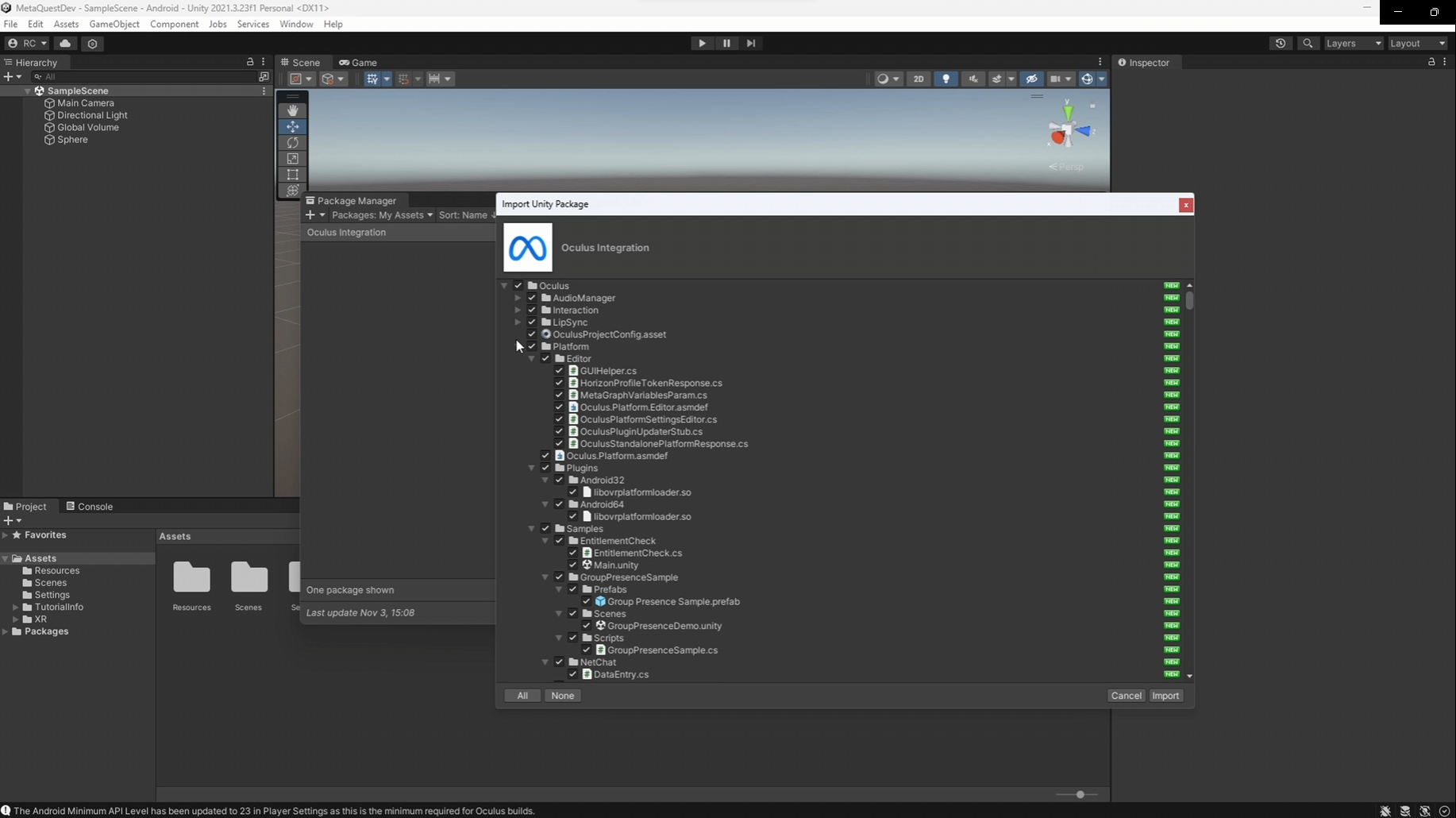
Task: Close the Import Unity Package dialog
Action: [x=1185, y=205]
